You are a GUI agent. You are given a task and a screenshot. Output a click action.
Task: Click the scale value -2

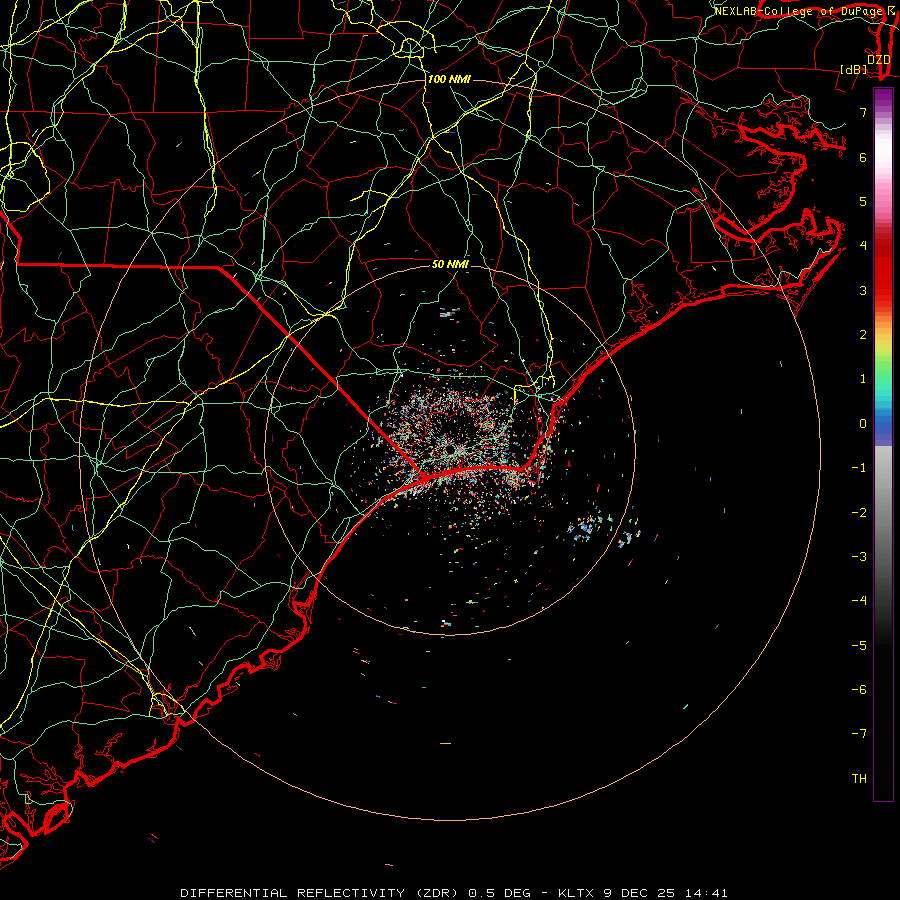click(859, 513)
